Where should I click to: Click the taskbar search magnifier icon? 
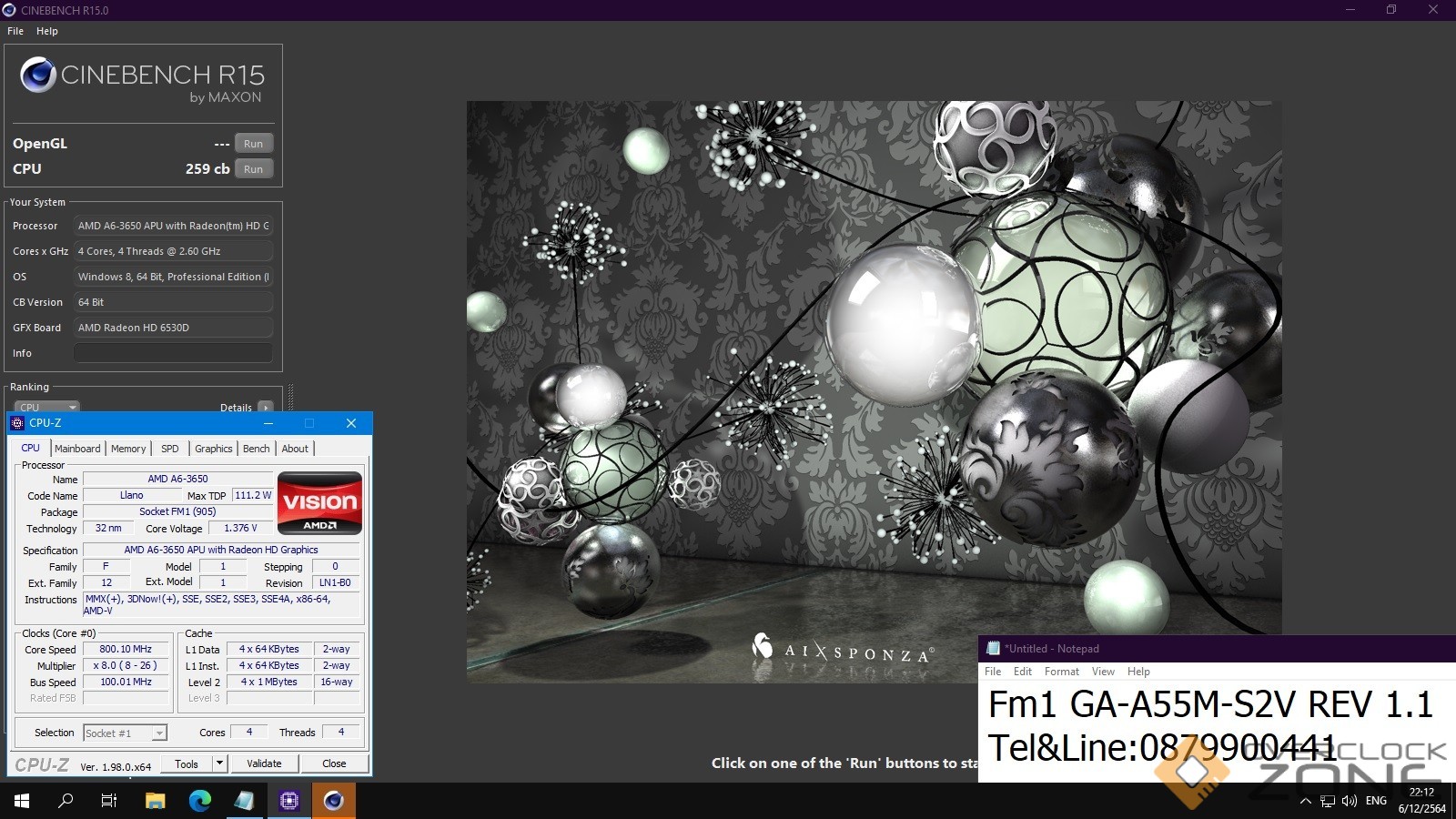[66, 801]
